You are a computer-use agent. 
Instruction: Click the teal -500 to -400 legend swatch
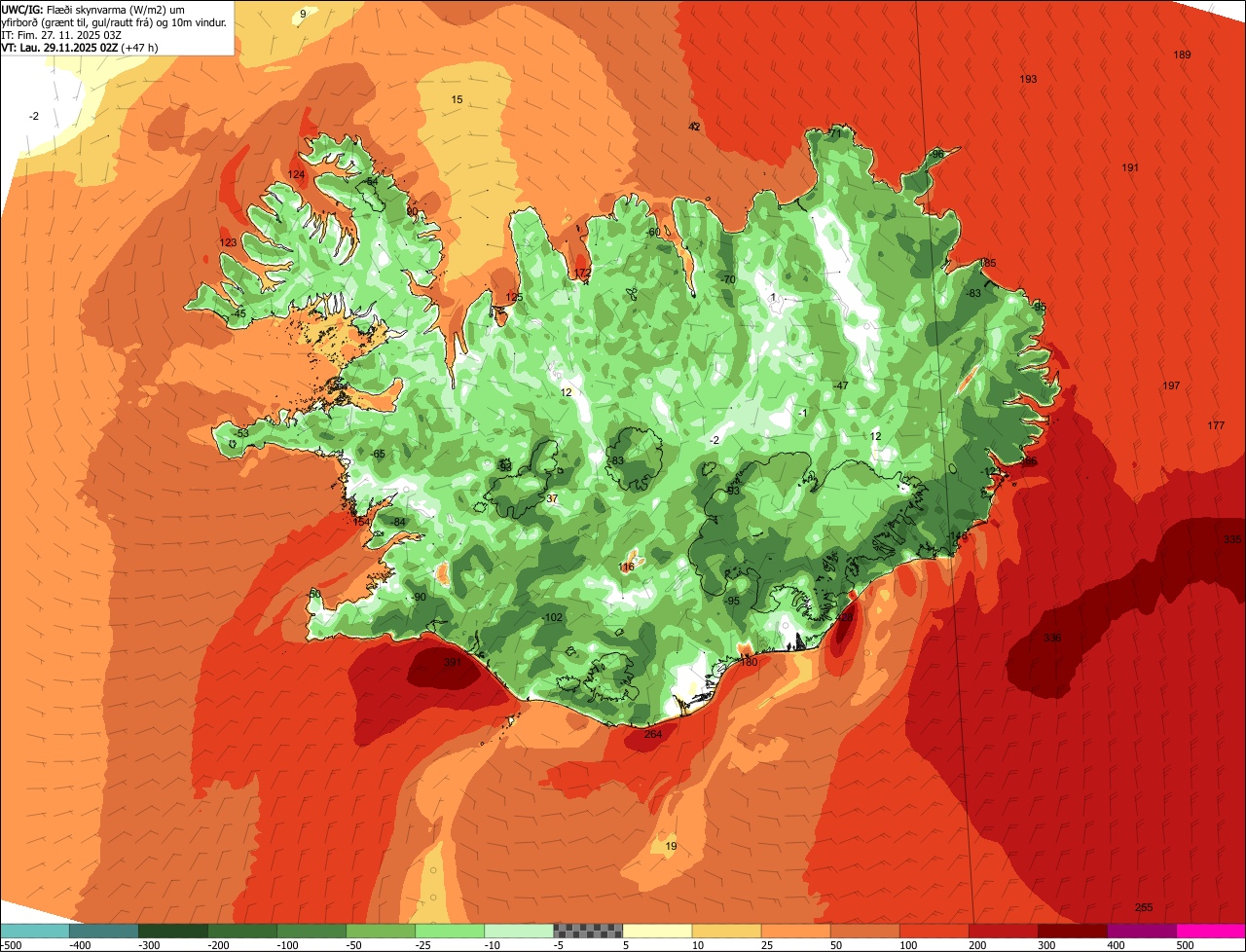[x=35, y=931]
